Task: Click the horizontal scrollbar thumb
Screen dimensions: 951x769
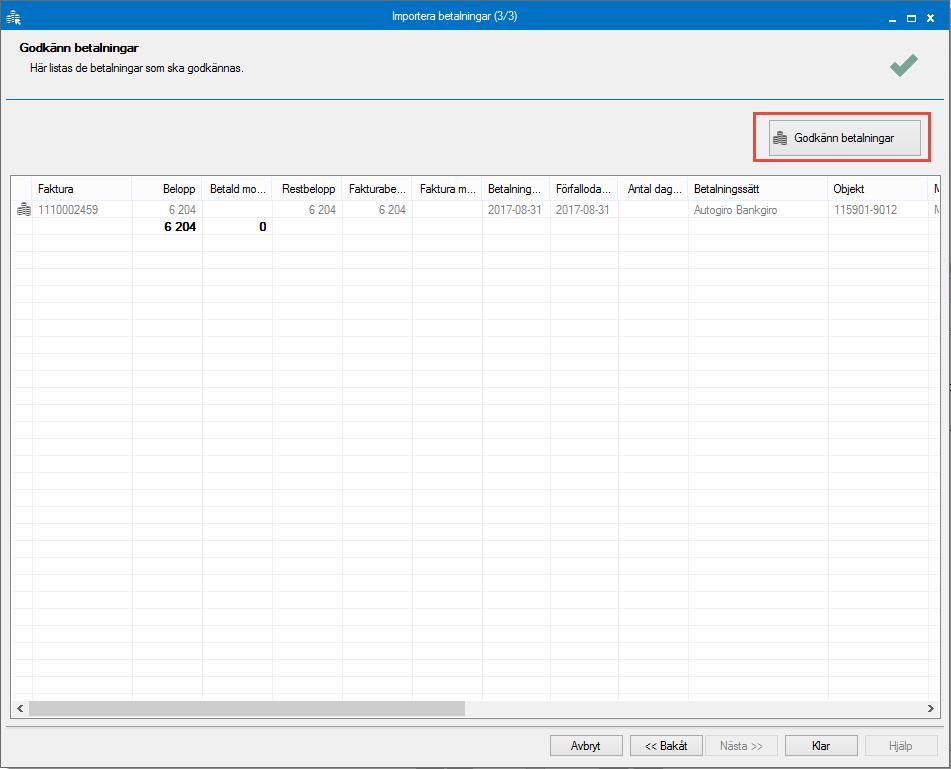Action: [x=247, y=708]
